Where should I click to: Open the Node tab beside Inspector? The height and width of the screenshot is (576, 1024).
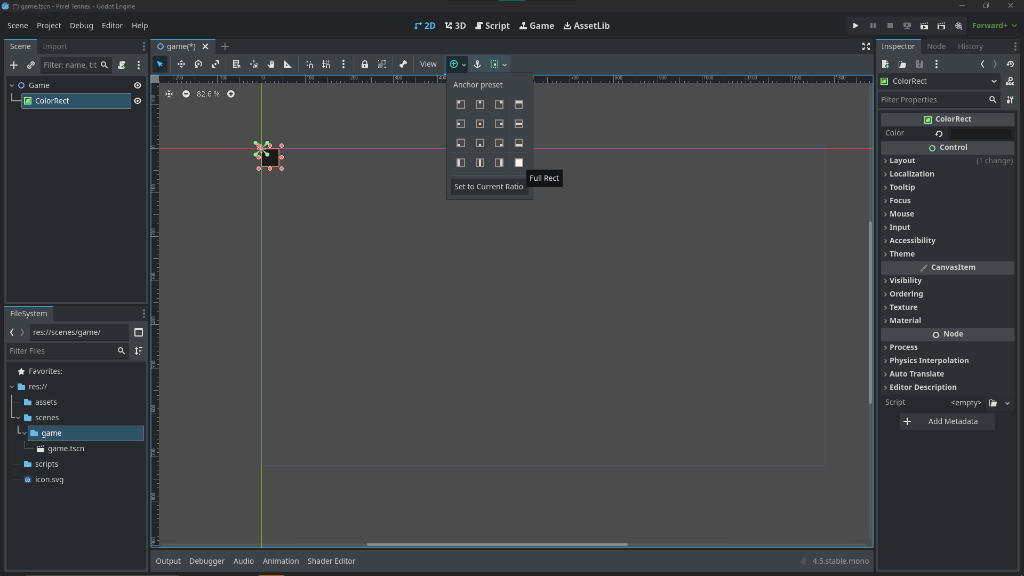(x=936, y=46)
